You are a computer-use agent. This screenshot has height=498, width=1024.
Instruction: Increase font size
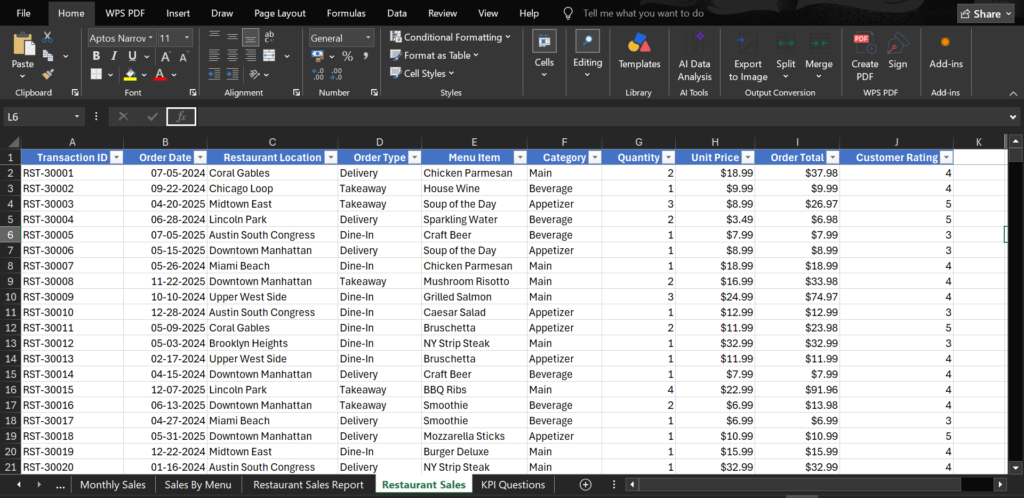click(x=166, y=57)
